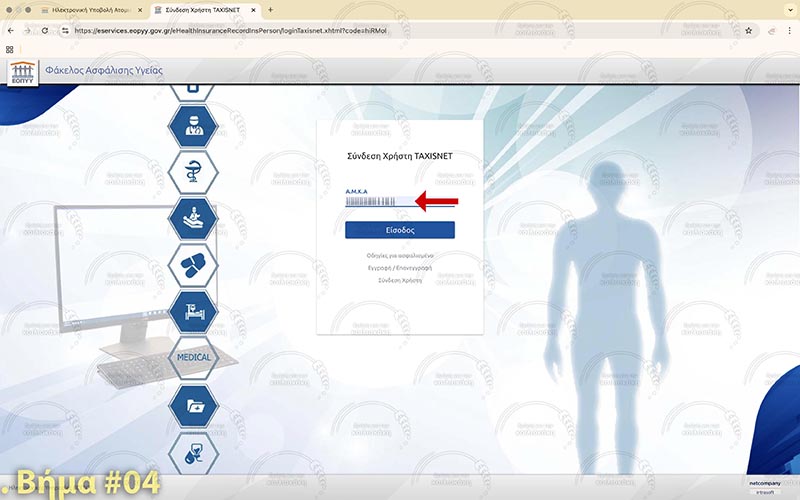This screenshot has height=500, width=800.
Task: Select the hospital bed hexagon icon
Action: 193,311
